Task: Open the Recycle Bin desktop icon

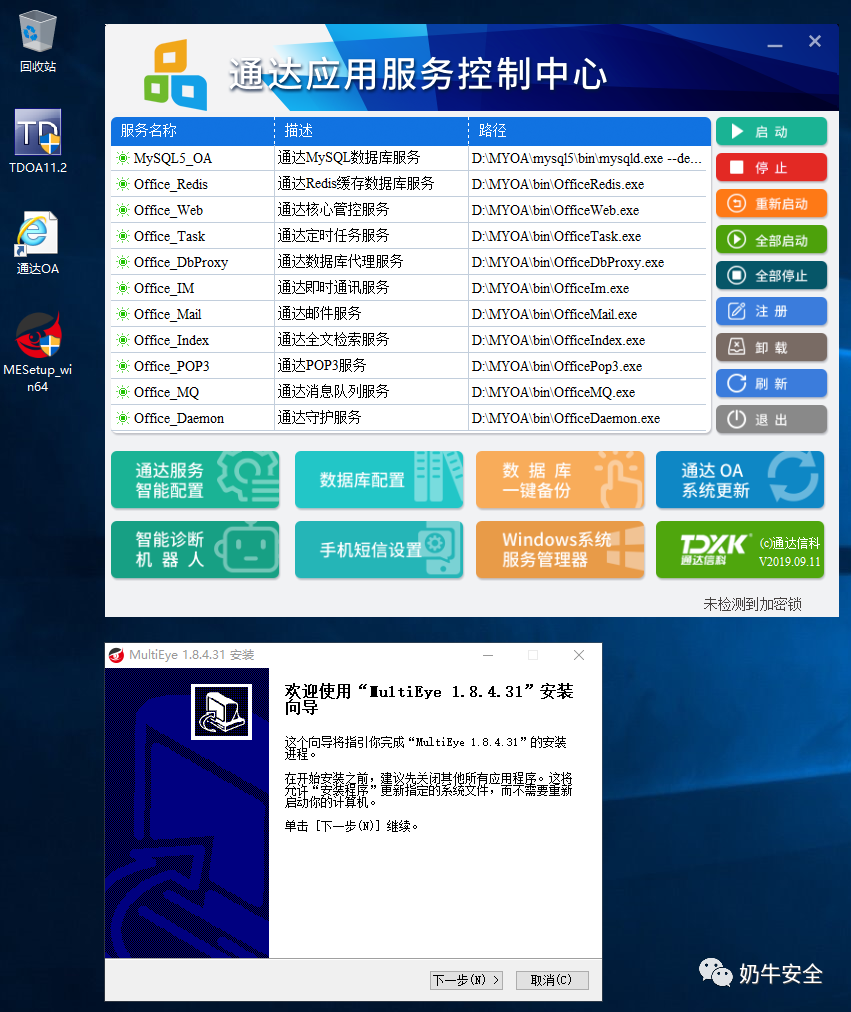Action: click(x=37, y=41)
